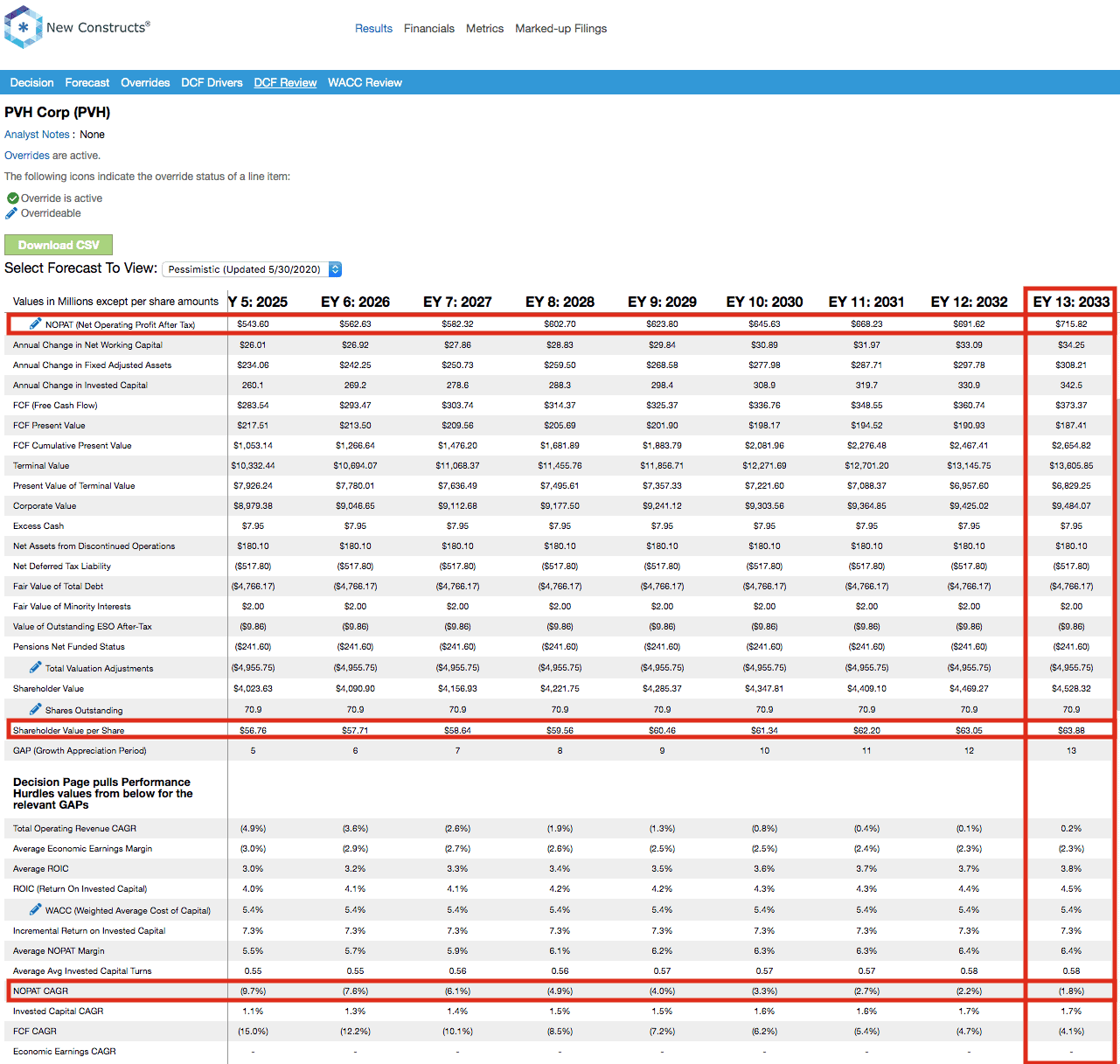
Task: Select the Corporate Value row label
Action: (x=45, y=505)
